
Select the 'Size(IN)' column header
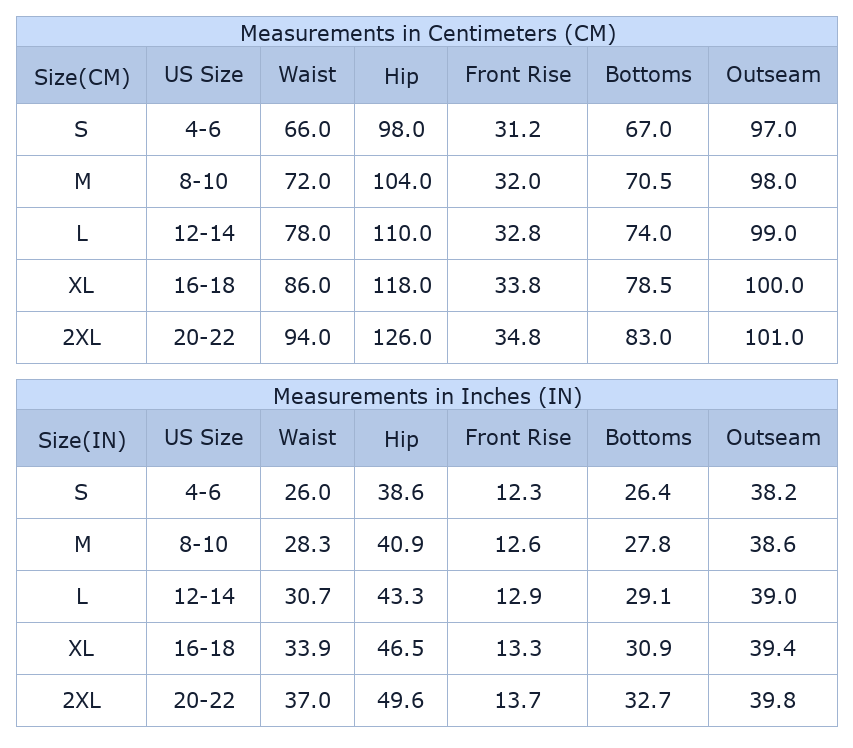[x=81, y=440]
